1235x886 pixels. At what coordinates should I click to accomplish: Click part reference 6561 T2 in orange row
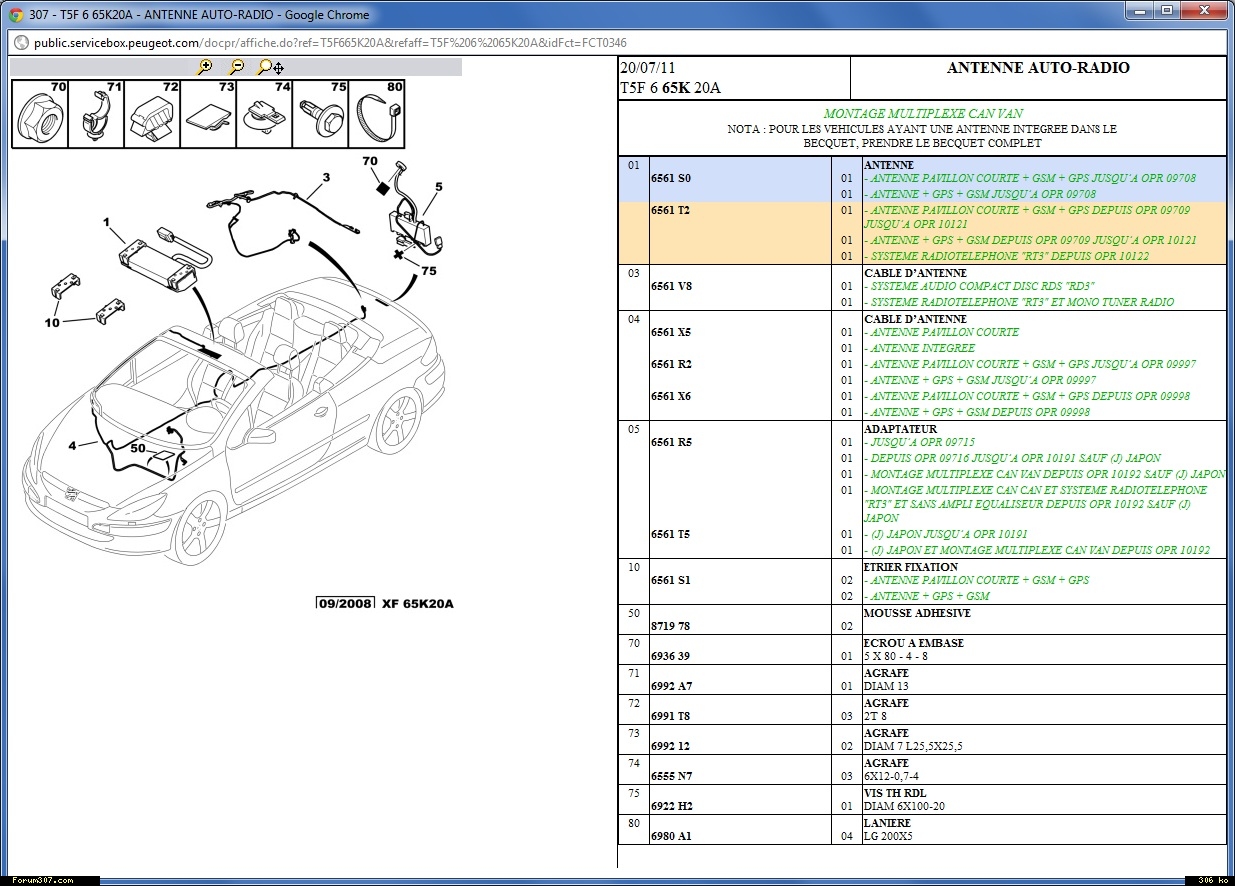click(671, 210)
